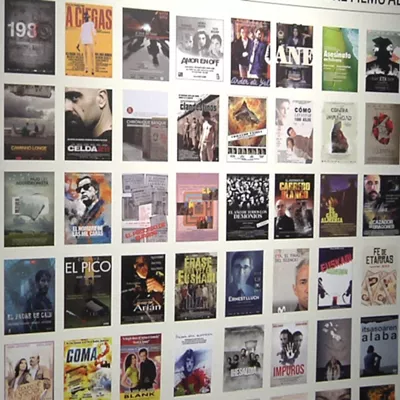Select the 1980 movie poster
This screenshot has height=400, width=400.
[30, 37]
